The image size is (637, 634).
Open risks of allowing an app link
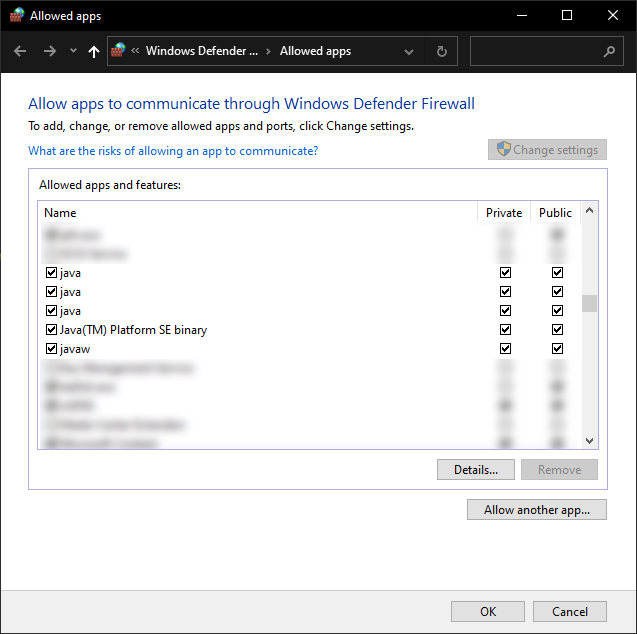(x=173, y=151)
